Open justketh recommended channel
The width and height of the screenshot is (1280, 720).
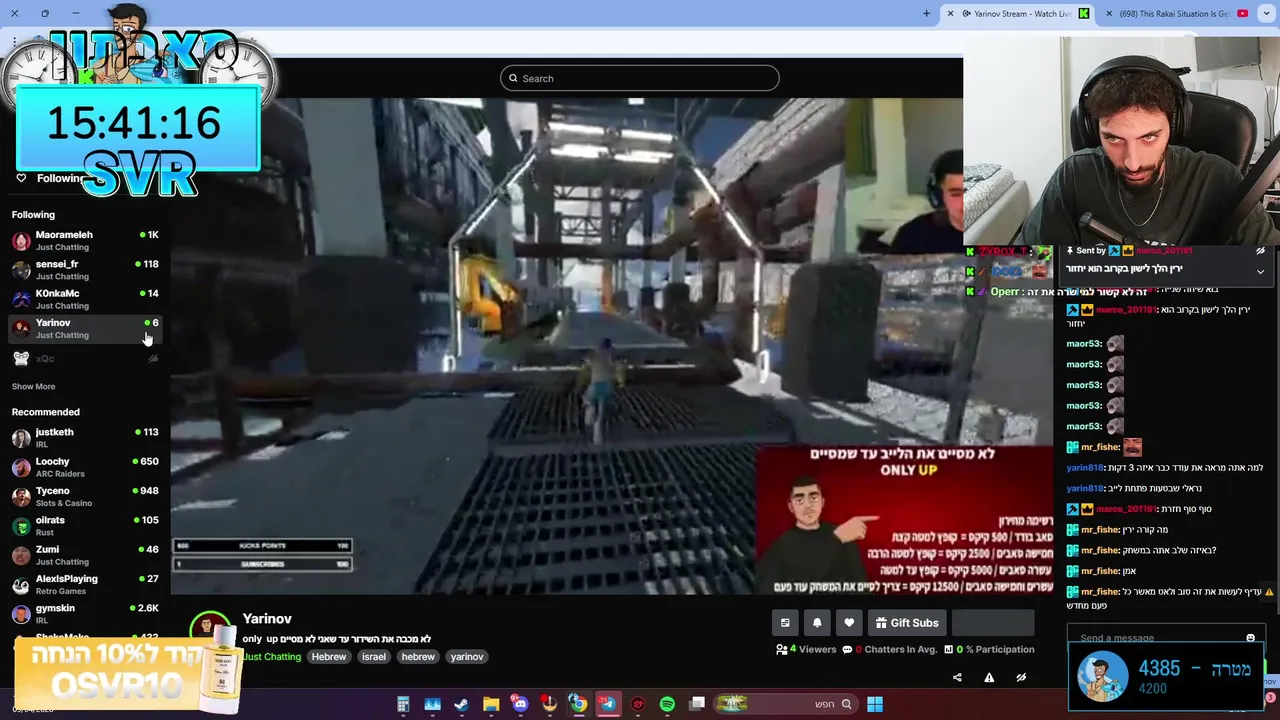tap(85, 438)
